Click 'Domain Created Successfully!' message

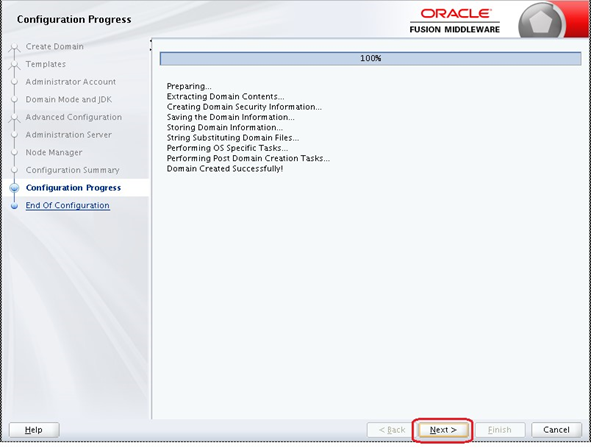point(225,168)
